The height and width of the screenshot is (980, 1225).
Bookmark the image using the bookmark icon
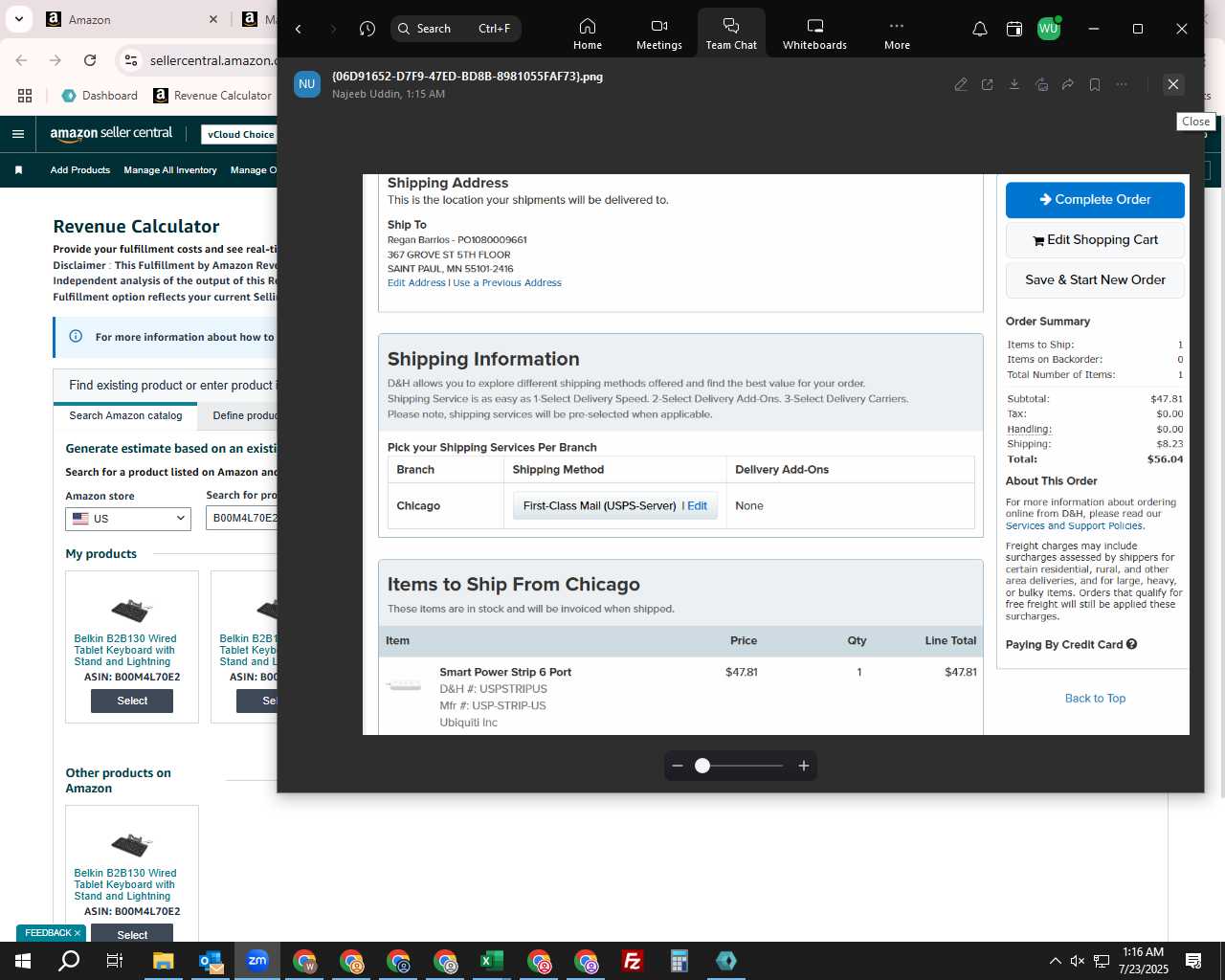click(x=1095, y=84)
